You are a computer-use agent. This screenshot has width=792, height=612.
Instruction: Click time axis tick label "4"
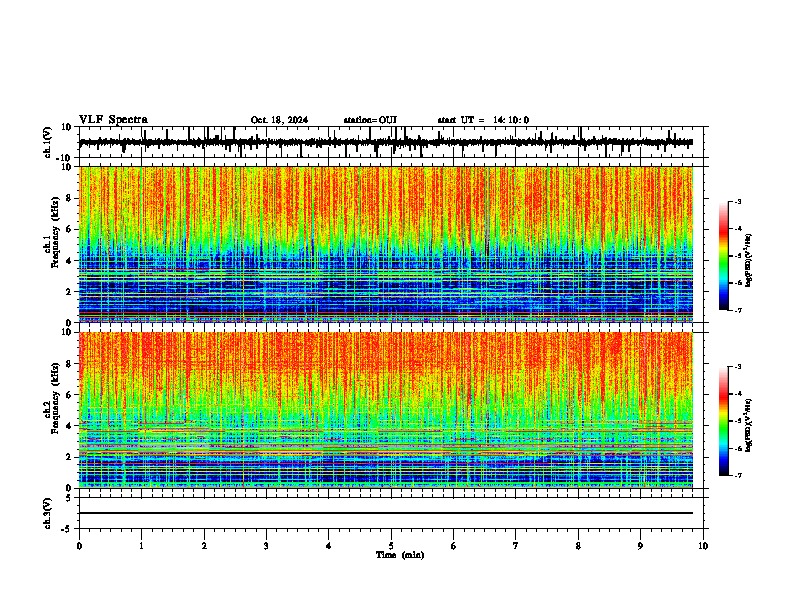[x=329, y=546]
